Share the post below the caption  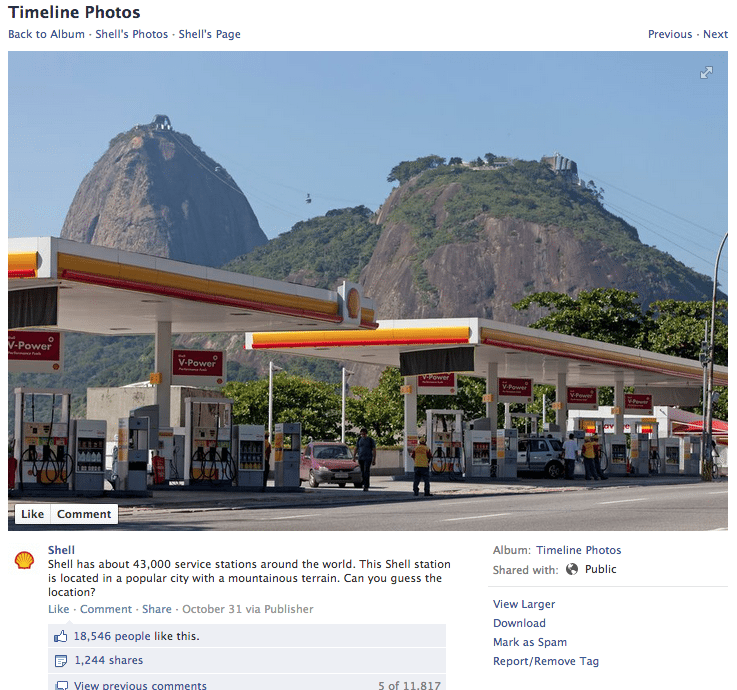157,609
